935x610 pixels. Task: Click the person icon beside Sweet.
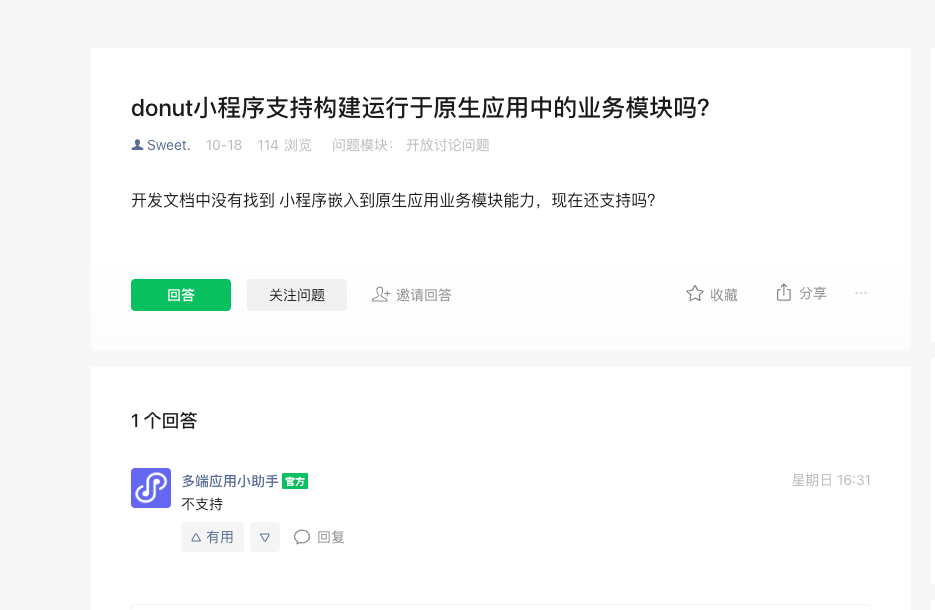coord(137,145)
